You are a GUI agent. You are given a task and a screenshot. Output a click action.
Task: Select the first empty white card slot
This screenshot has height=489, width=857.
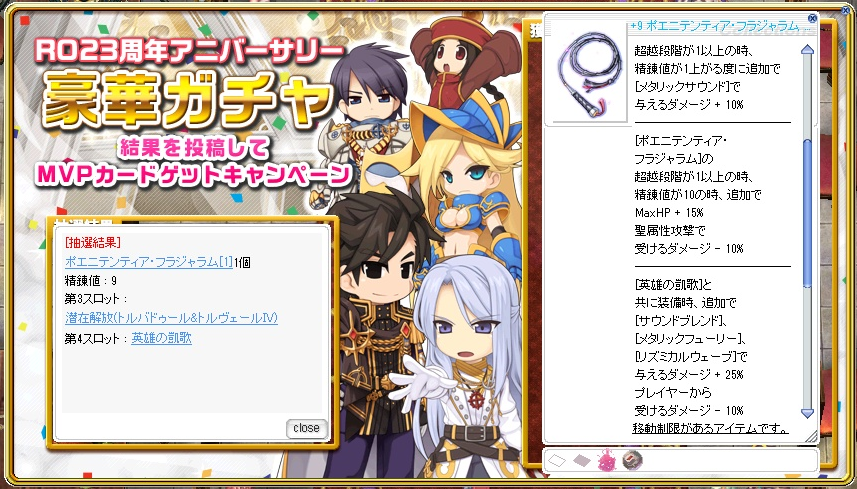pyautogui.click(x=556, y=461)
